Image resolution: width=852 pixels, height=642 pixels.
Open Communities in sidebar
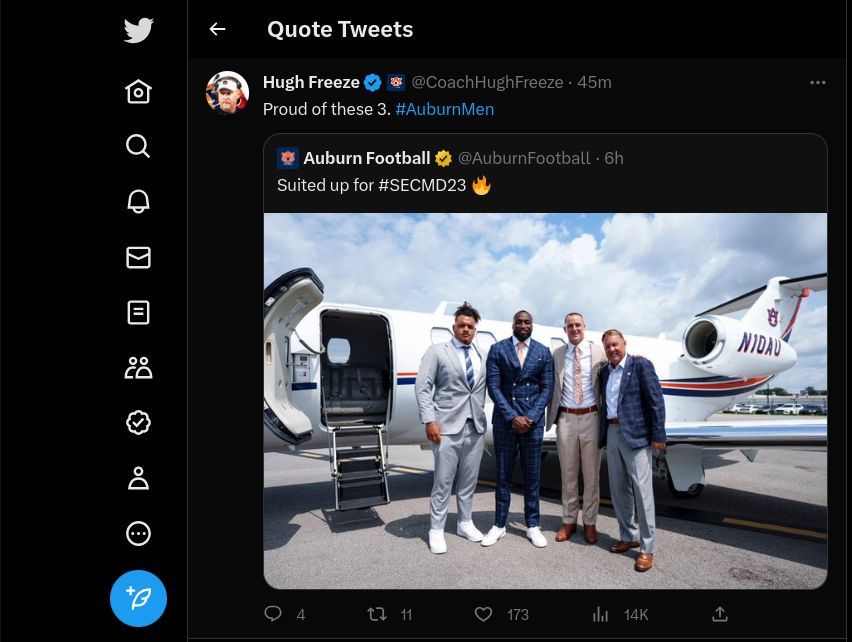coord(138,368)
